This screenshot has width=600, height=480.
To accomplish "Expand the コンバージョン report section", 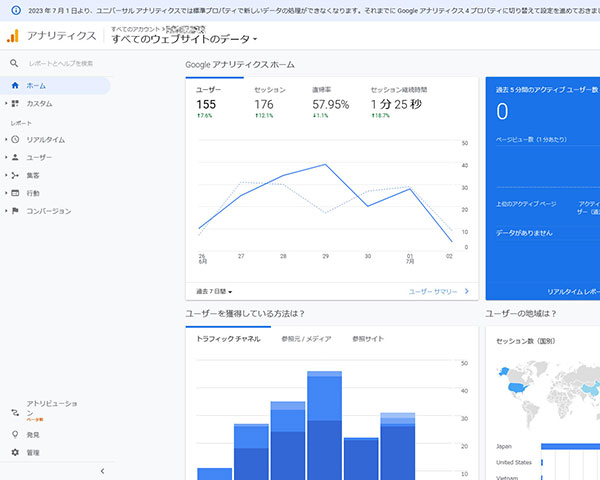I will pyautogui.click(x=6, y=211).
